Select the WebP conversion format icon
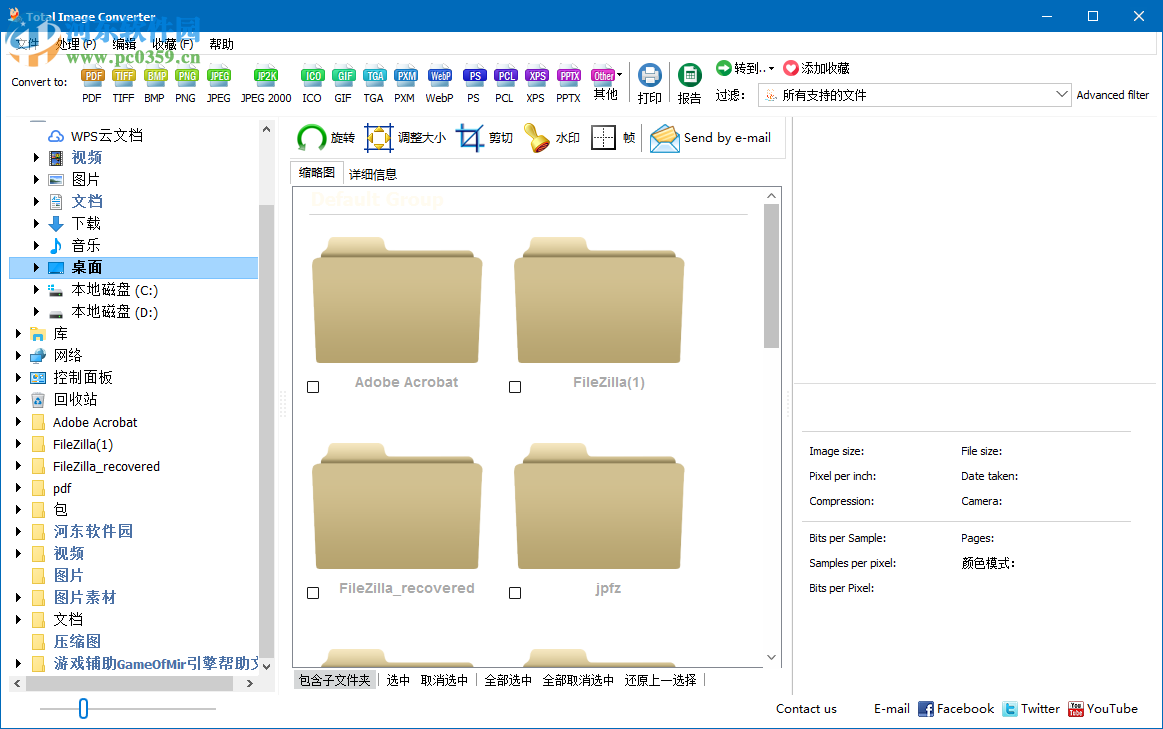This screenshot has height=729, width=1163. tap(439, 77)
